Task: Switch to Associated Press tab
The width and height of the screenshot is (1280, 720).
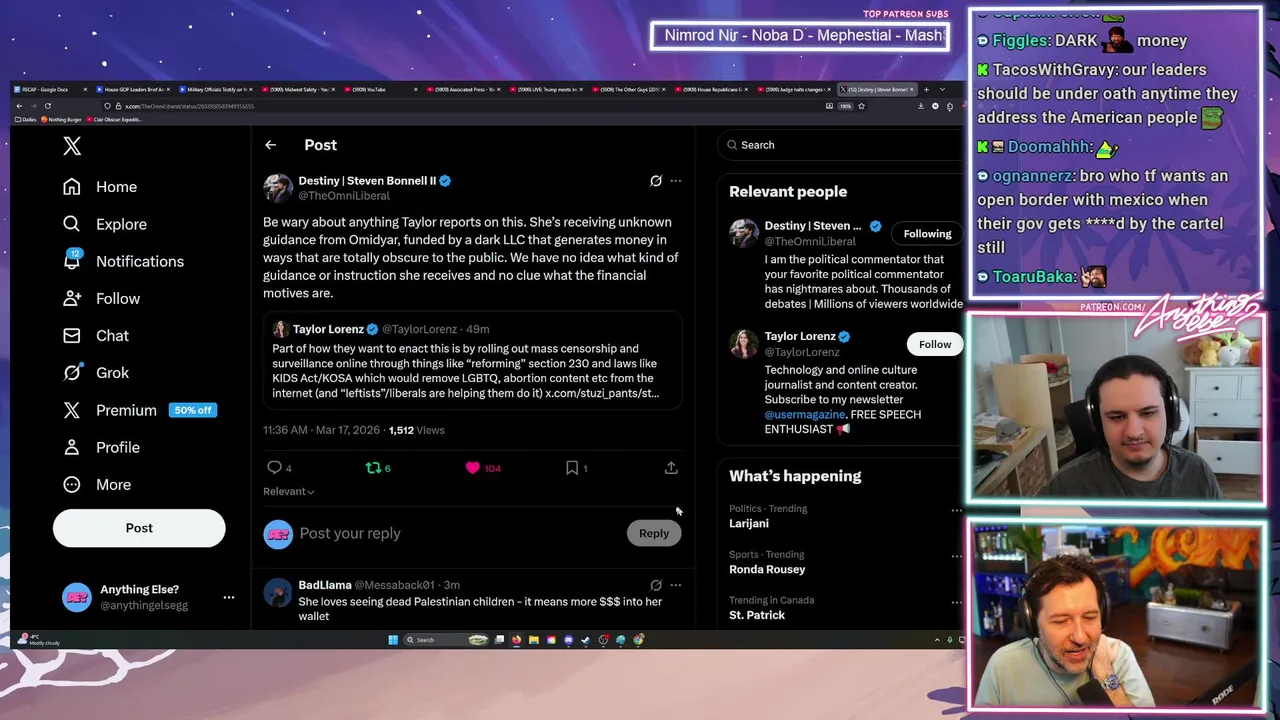Action: 464,90
